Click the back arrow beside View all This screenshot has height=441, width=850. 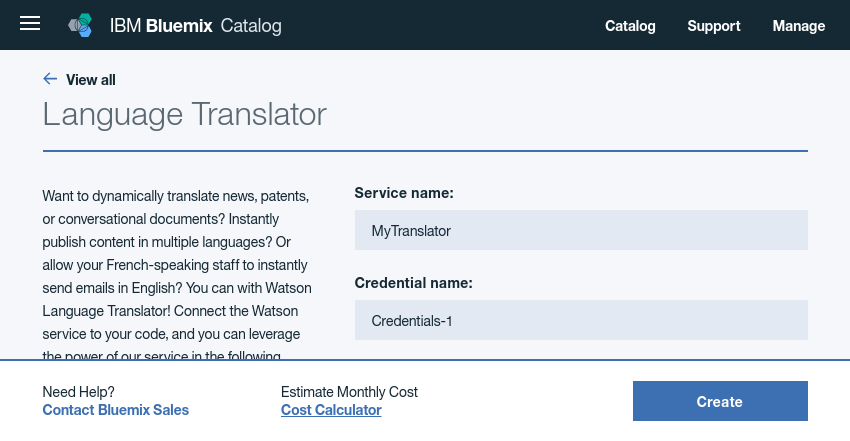coord(50,79)
